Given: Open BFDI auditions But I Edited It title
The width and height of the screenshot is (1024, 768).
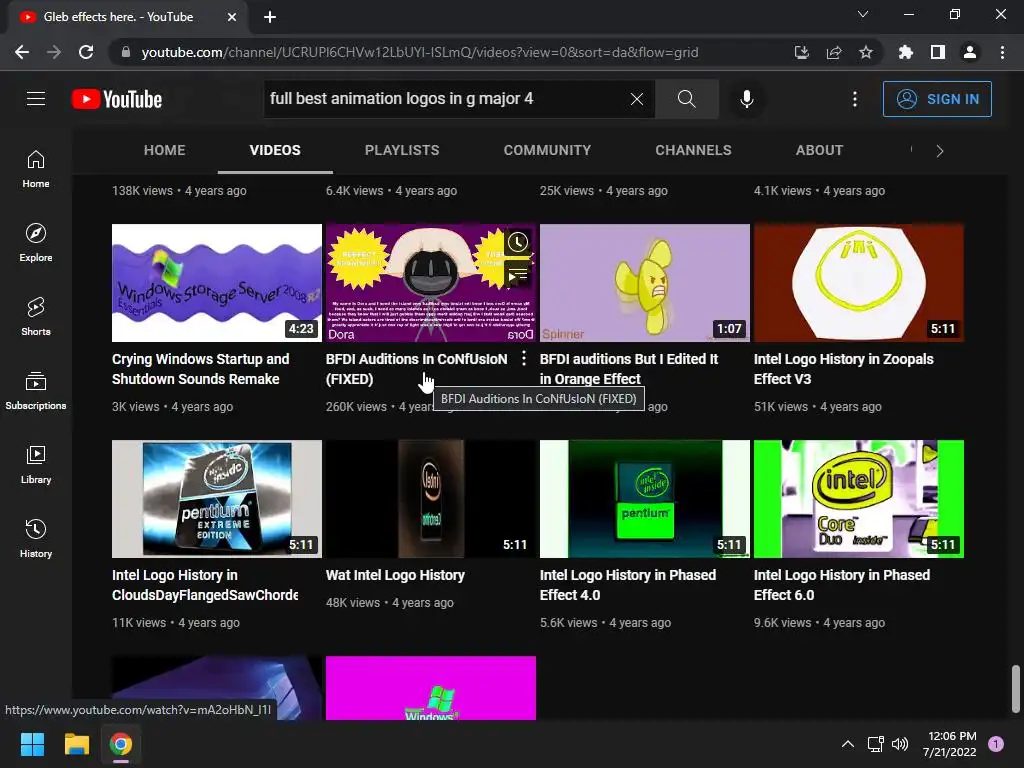Looking at the screenshot, I should 629,369.
